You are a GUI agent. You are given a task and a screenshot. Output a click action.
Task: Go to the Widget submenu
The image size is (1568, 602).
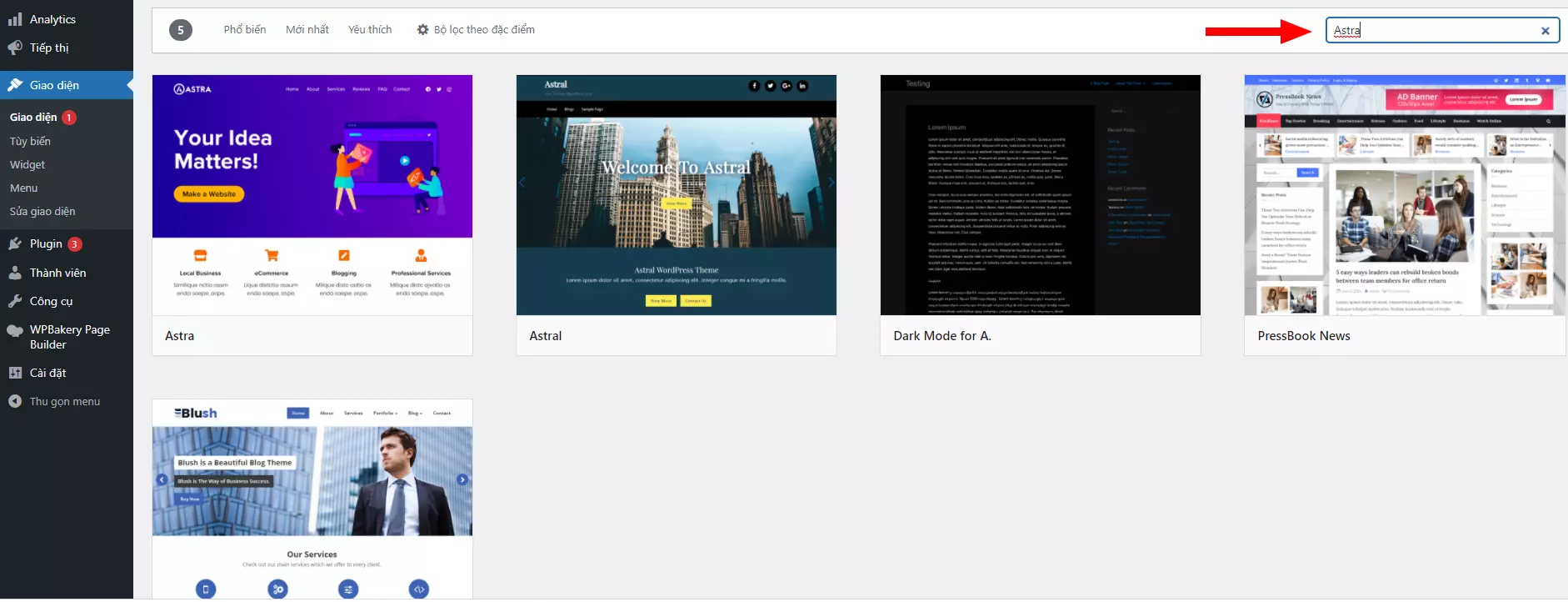tap(27, 164)
